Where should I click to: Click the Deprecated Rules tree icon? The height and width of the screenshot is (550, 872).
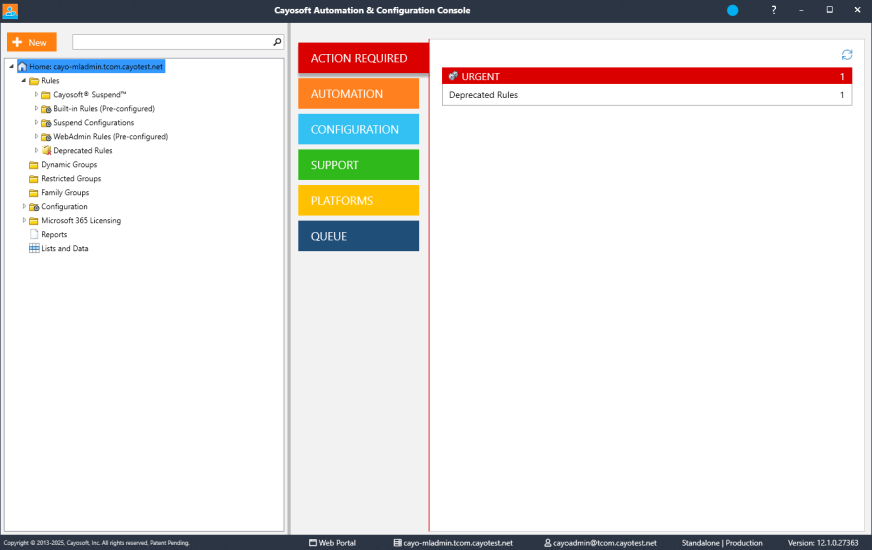click(x=46, y=151)
